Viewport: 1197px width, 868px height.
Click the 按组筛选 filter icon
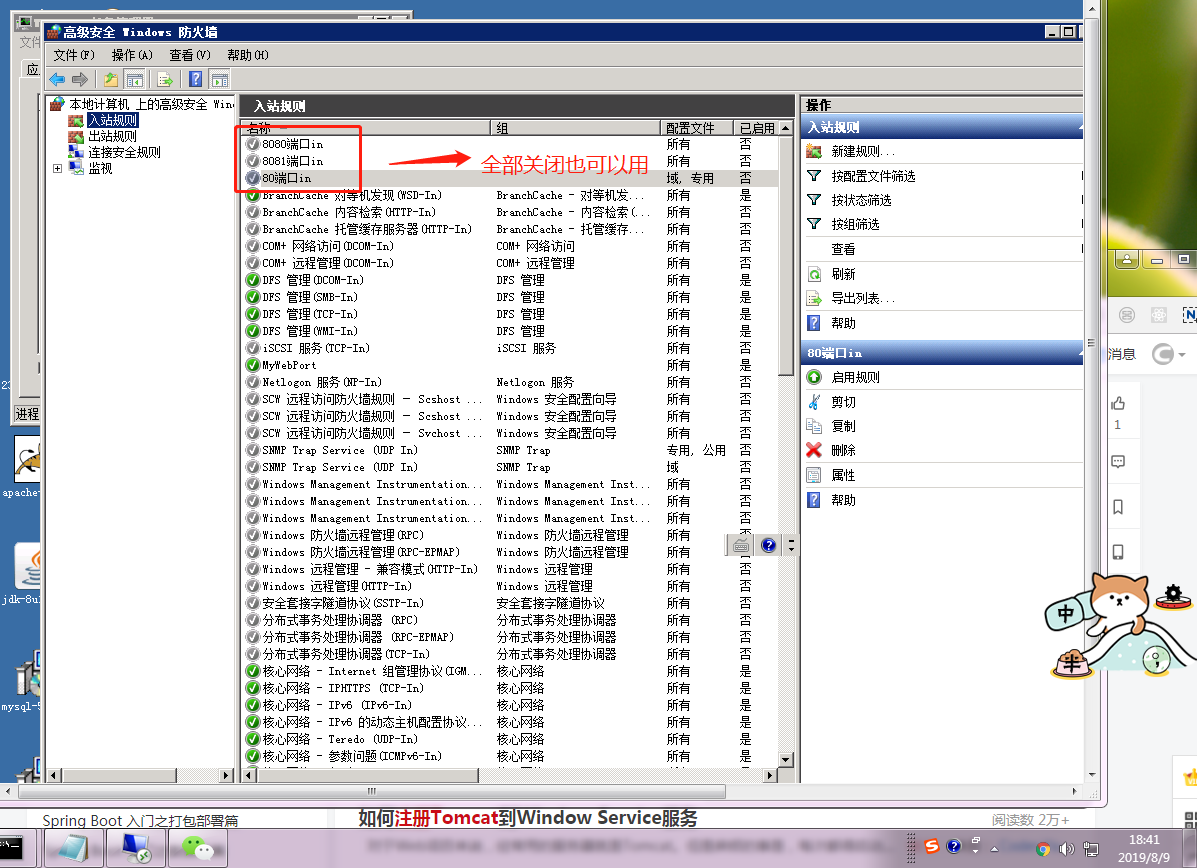click(814, 224)
